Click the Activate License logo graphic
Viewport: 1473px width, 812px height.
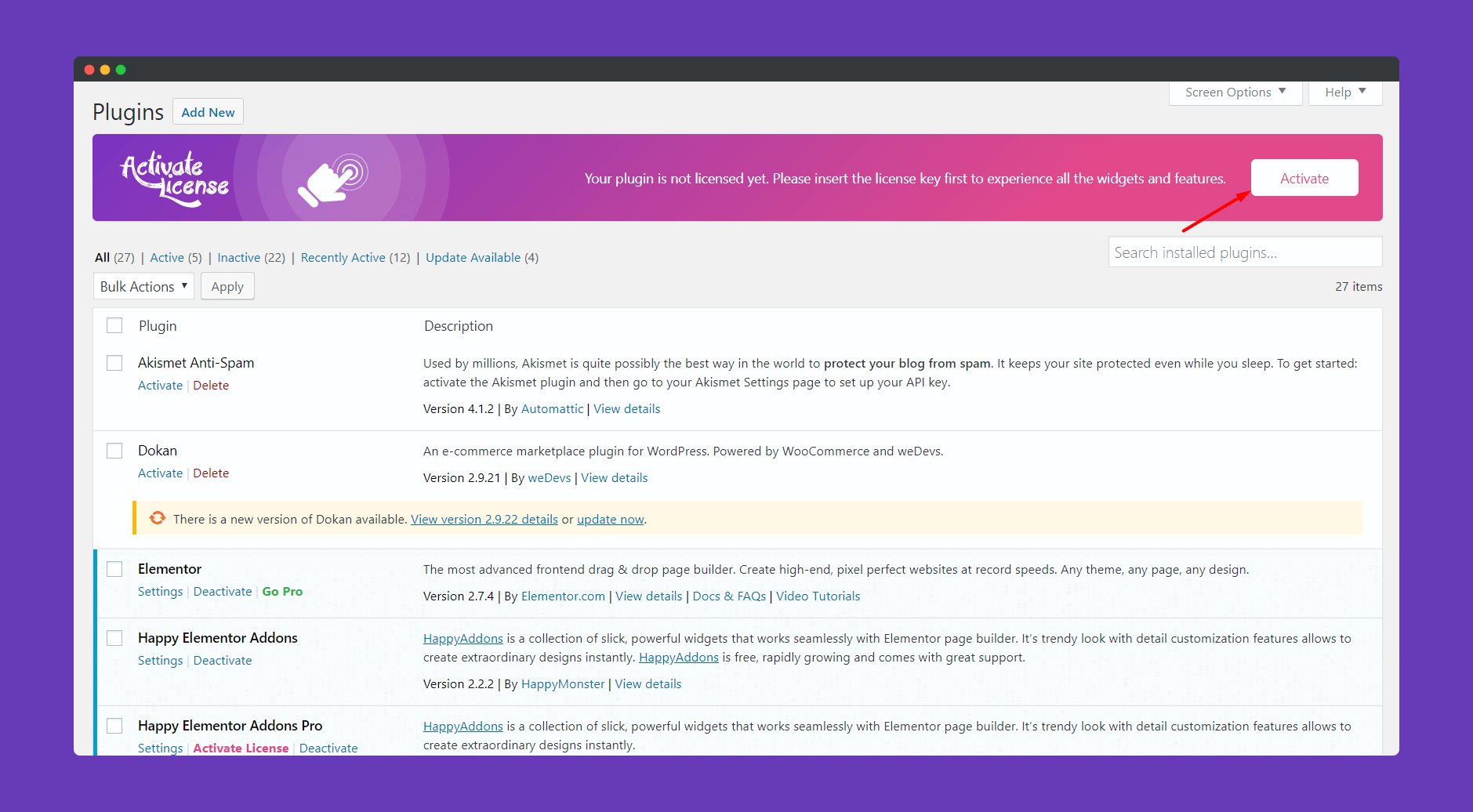[175, 179]
